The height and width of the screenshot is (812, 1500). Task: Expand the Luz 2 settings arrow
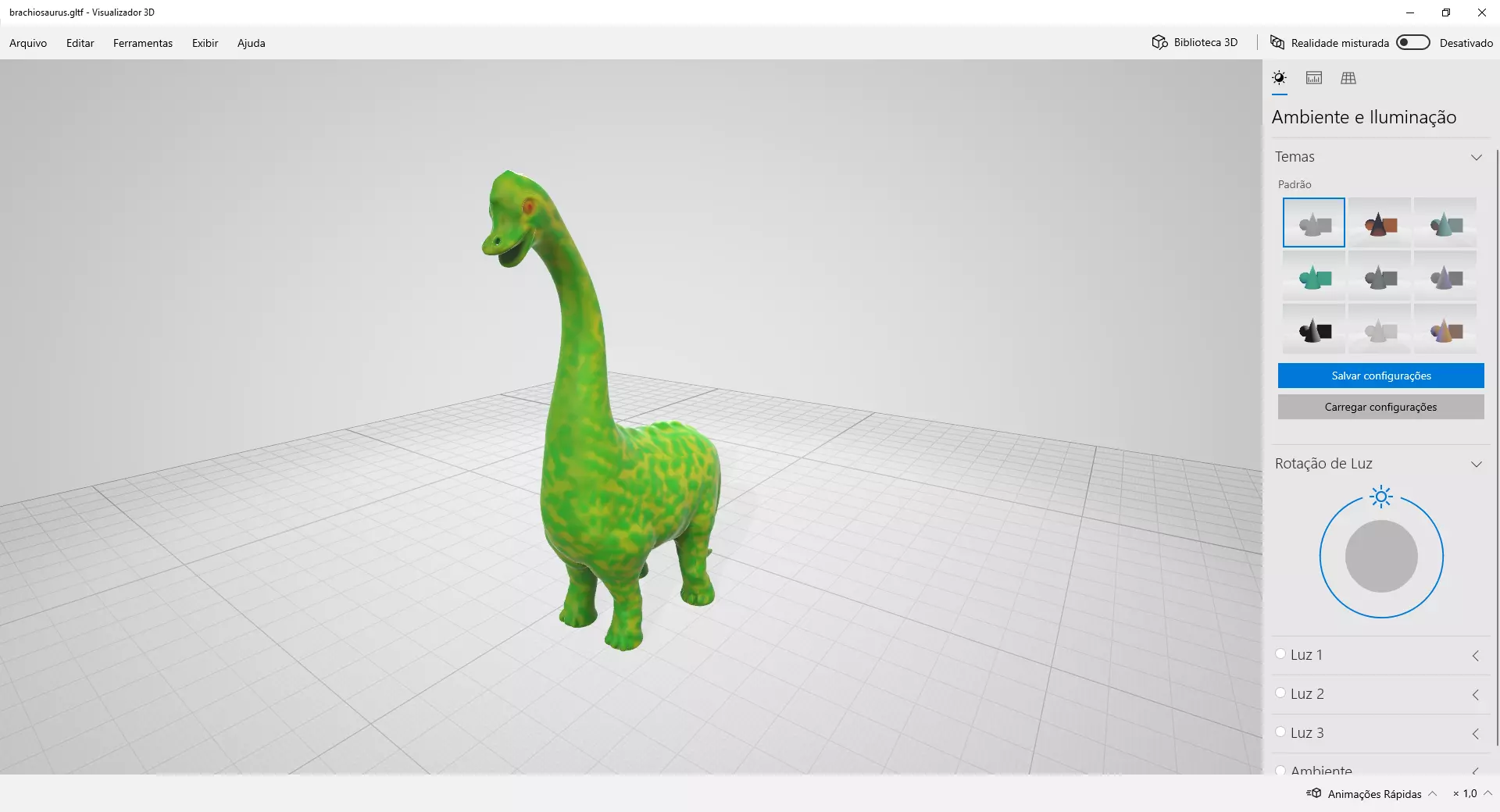tap(1476, 695)
